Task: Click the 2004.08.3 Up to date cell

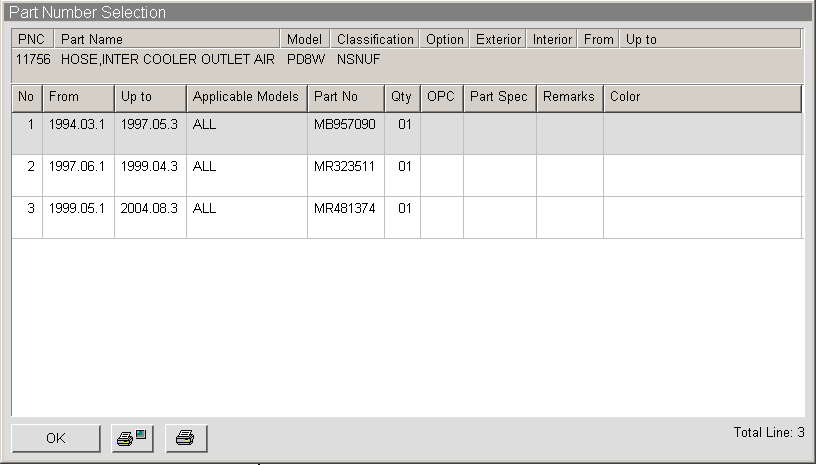Action: (150, 209)
